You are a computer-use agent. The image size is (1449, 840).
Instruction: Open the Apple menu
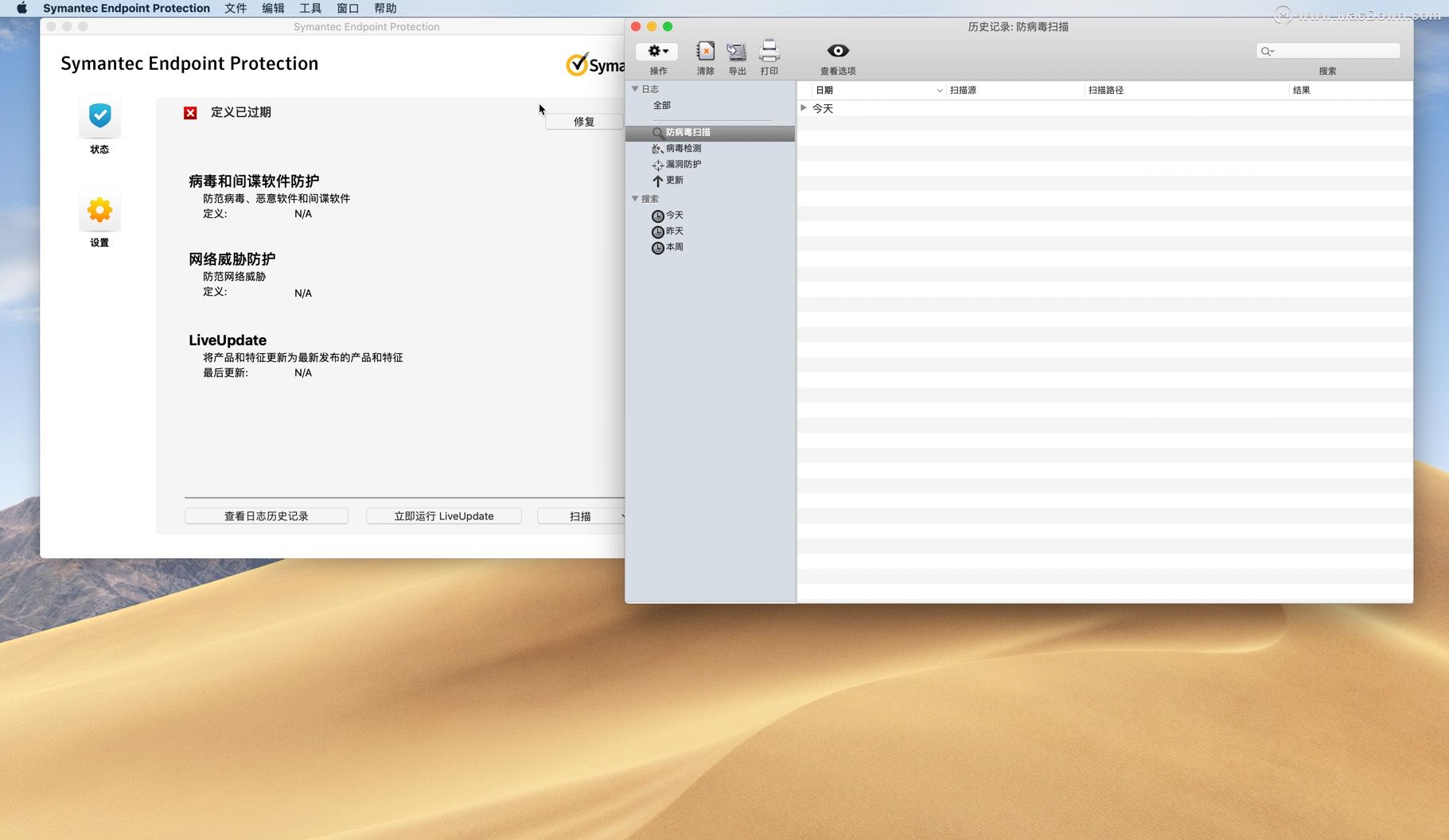coord(21,8)
